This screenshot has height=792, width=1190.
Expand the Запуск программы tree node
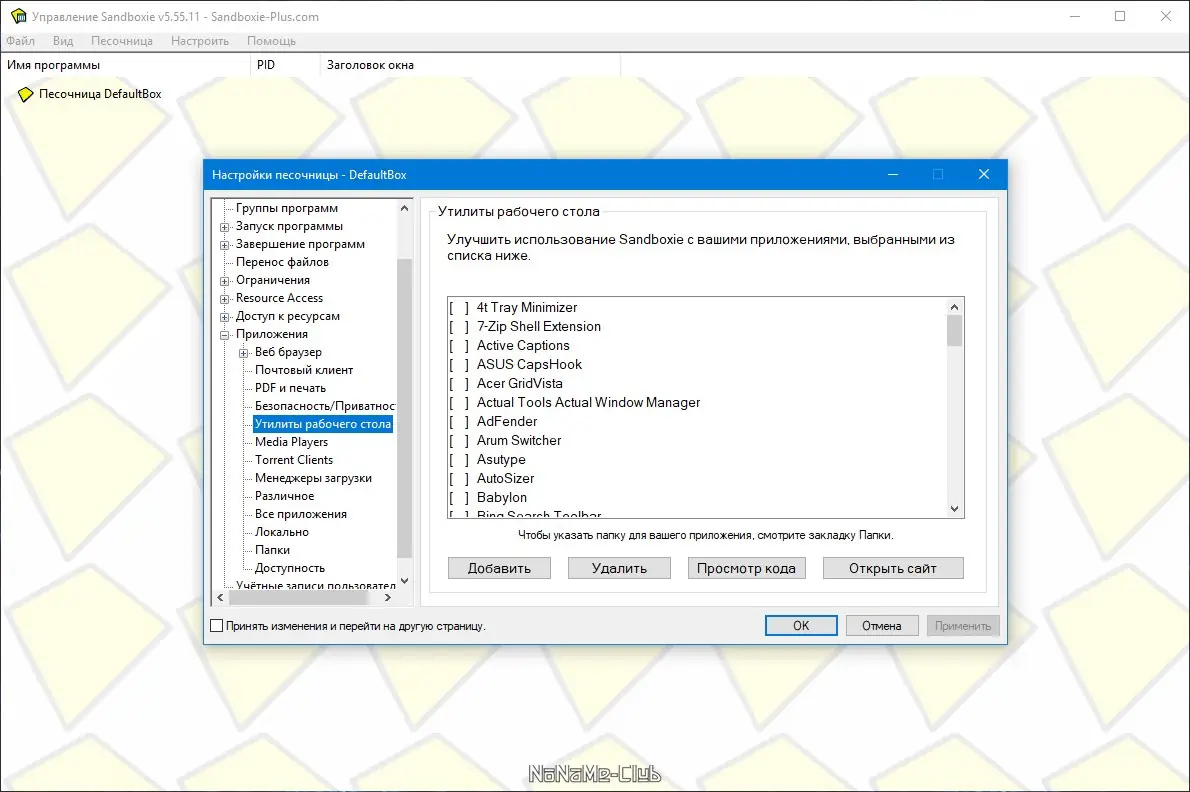pyautogui.click(x=225, y=227)
